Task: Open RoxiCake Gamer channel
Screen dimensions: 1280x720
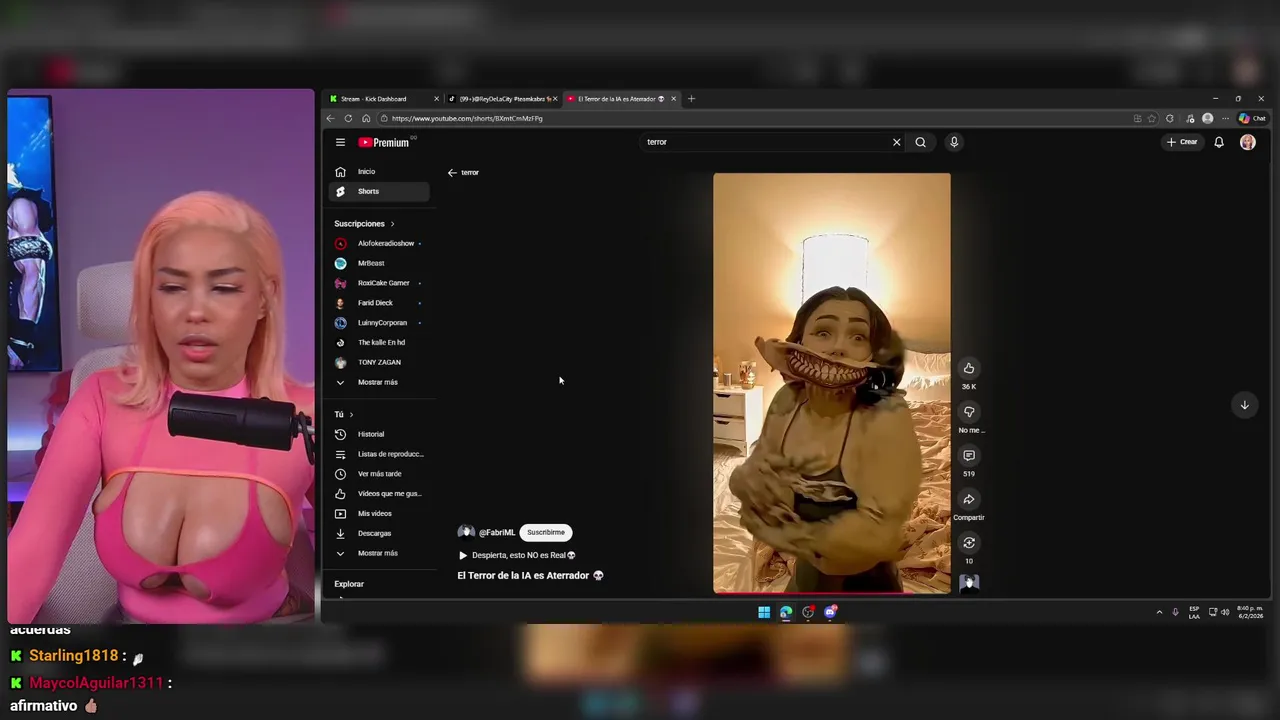Action: 380,283
